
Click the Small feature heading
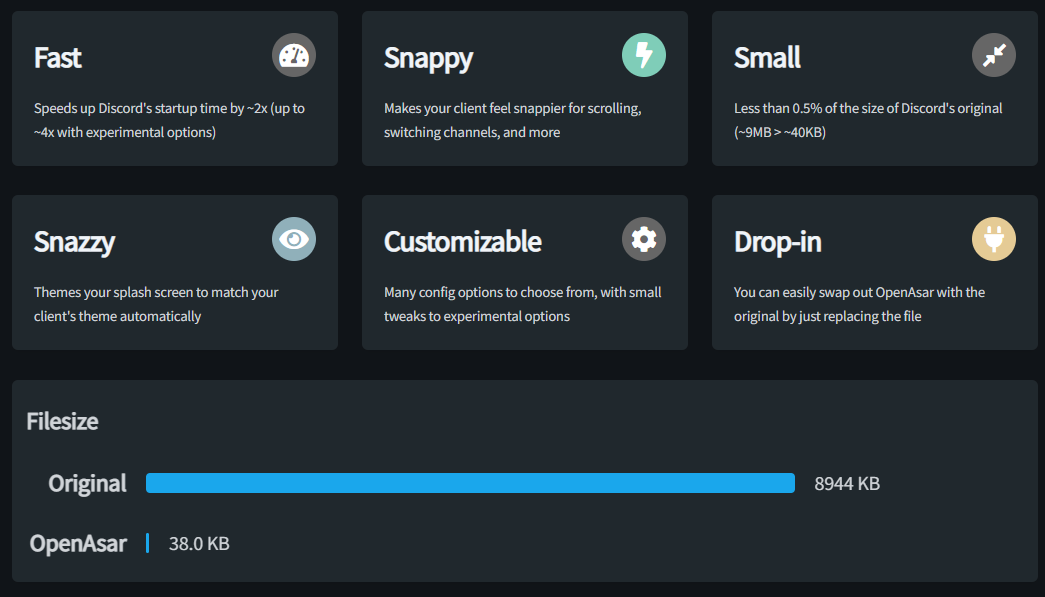click(767, 58)
